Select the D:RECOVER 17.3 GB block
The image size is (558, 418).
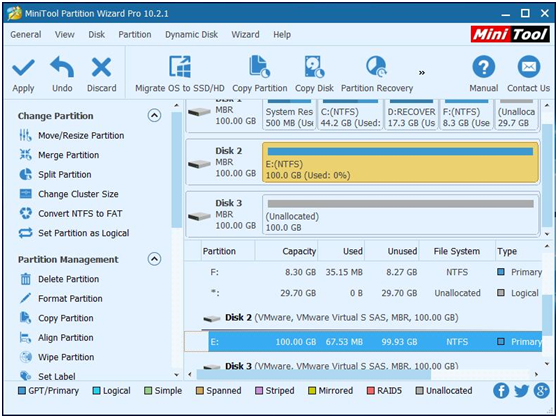tap(411, 115)
